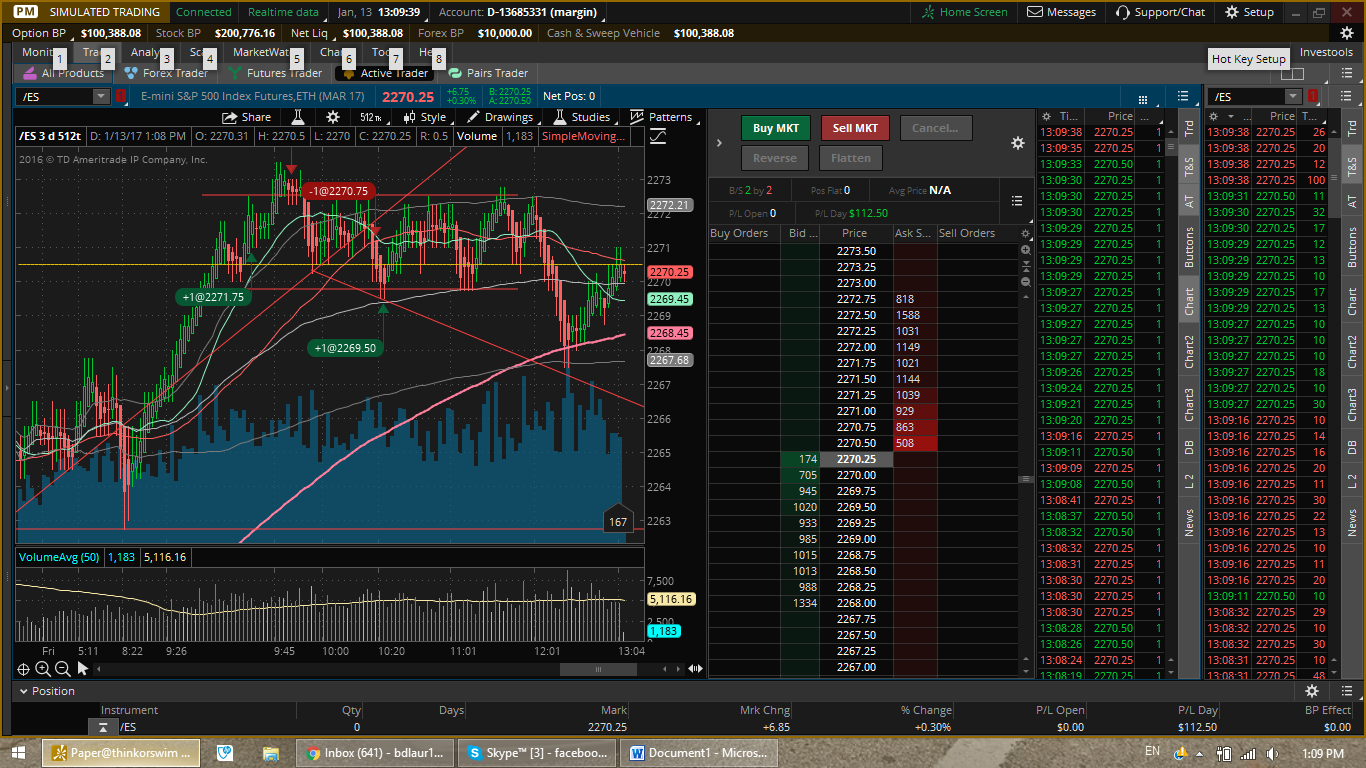Open the /ES symbol dropdown above the chart

[x=101, y=97]
